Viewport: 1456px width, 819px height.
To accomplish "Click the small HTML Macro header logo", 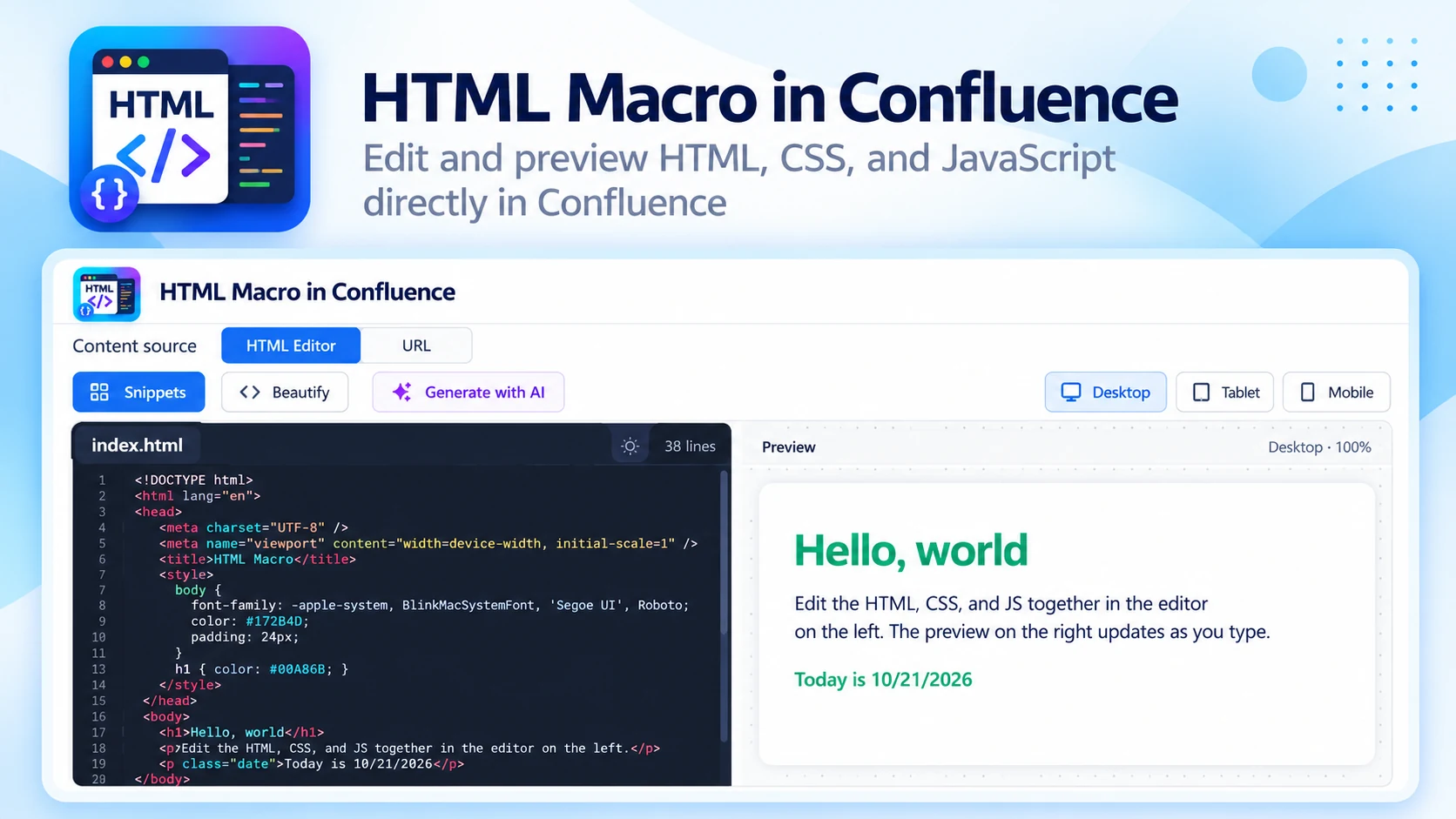I will [107, 294].
